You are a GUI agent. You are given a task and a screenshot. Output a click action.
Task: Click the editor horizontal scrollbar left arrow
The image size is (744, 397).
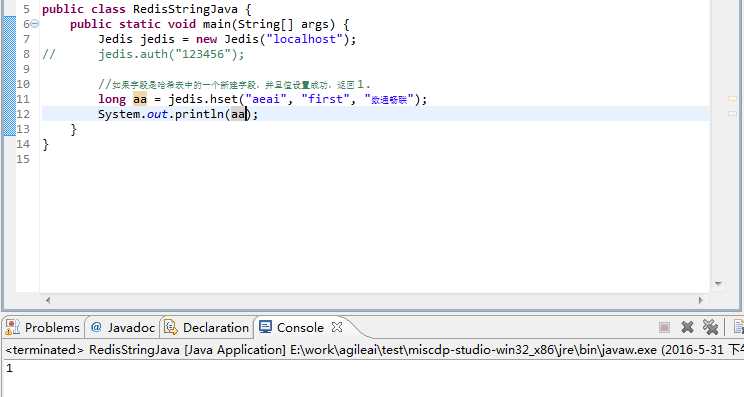click(x=48, y=300)
